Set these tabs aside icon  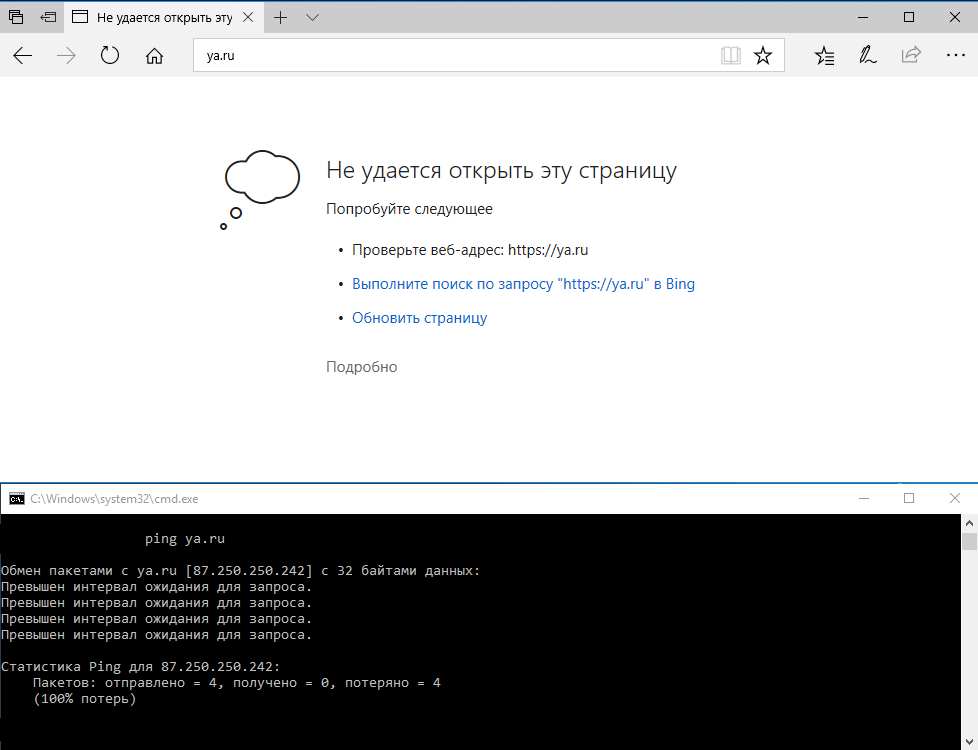(48, 17)
